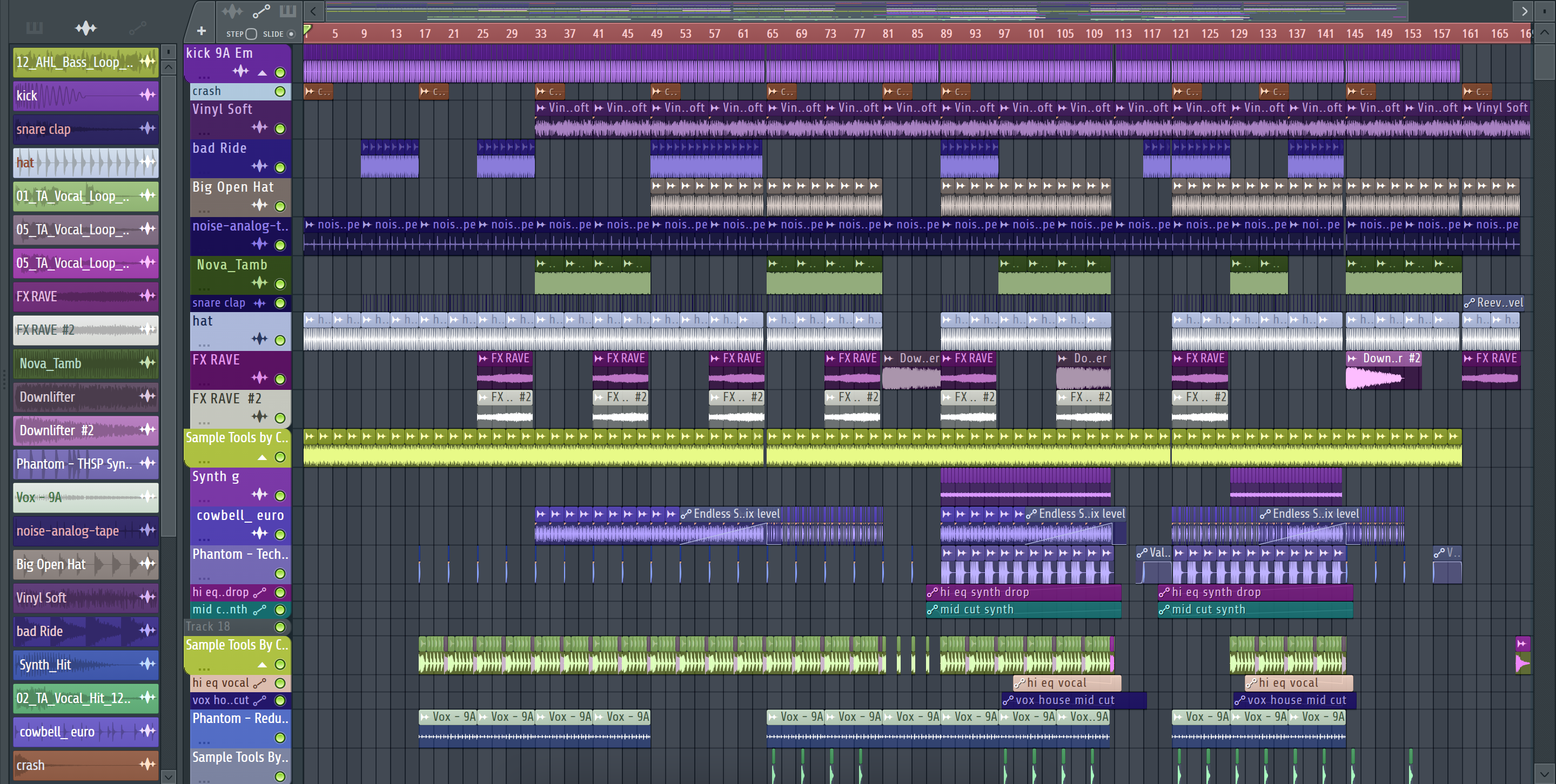Mute the crash track
The image size is (1556, 784).
click(x=280, y=92)
